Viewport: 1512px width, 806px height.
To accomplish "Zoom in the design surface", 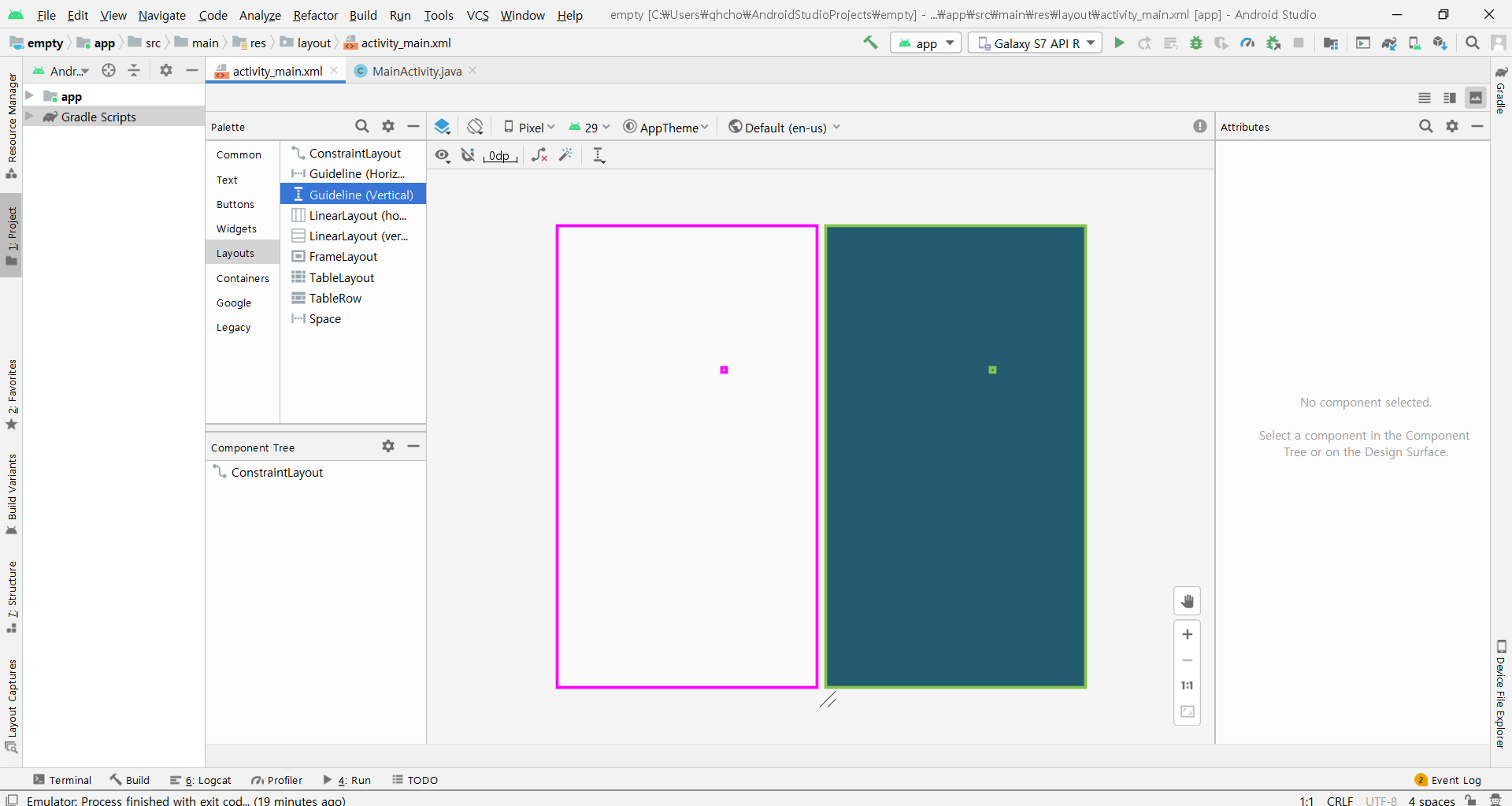I will point(1187,634).
